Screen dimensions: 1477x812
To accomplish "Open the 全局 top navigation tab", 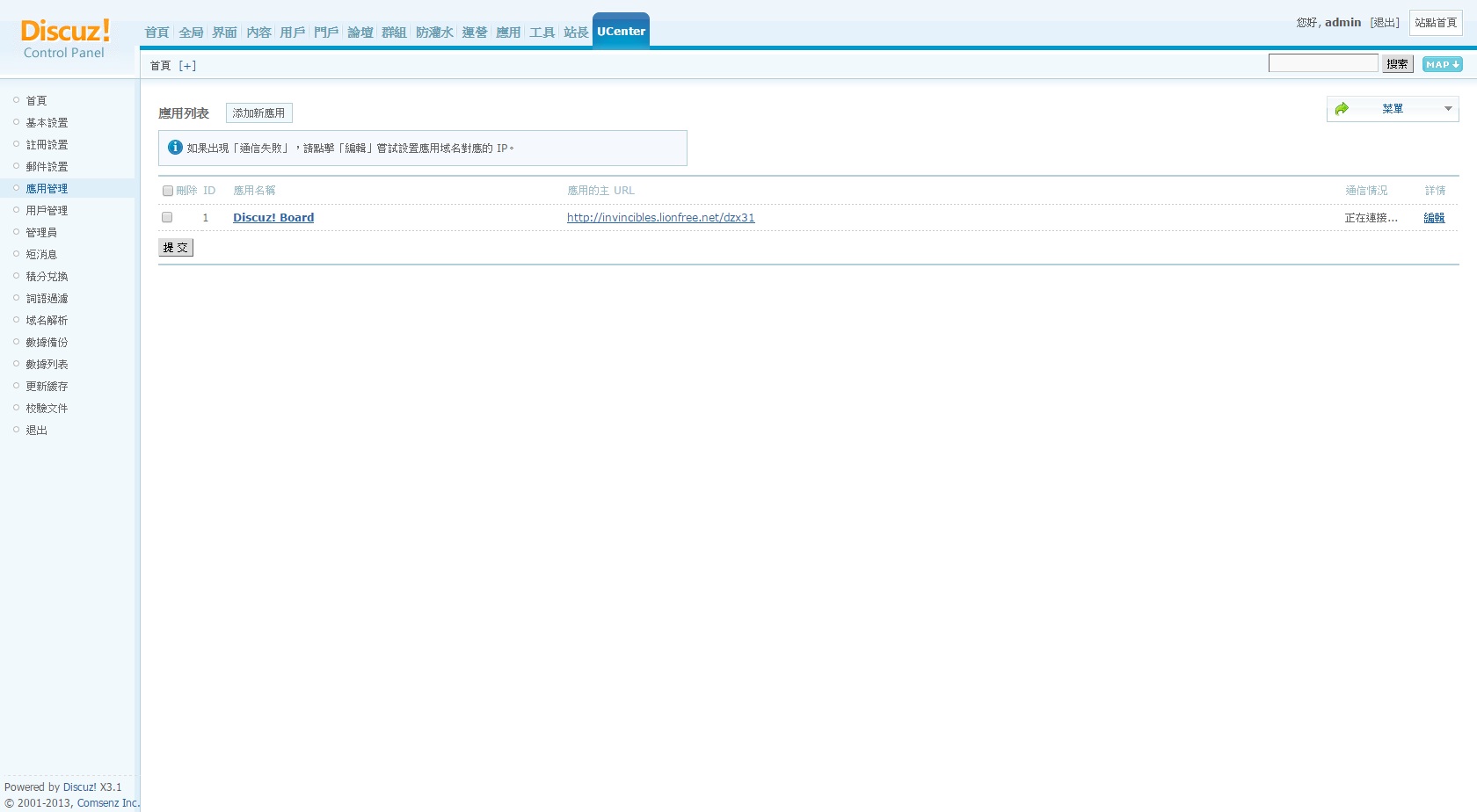I will (191, 33).
